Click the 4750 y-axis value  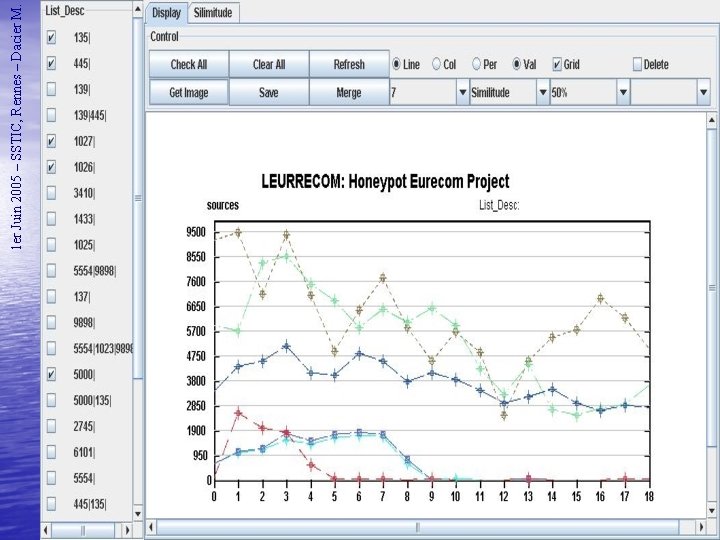[196, 357]
